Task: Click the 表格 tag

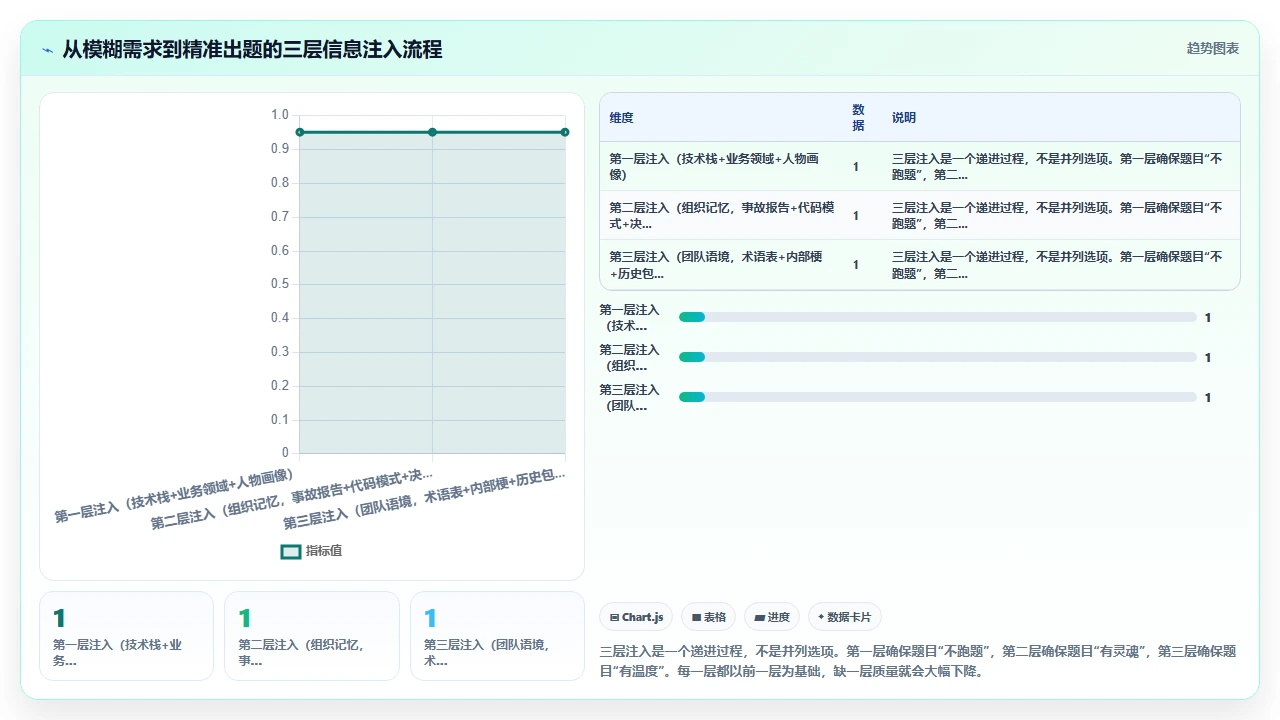Action: (709, 617)
